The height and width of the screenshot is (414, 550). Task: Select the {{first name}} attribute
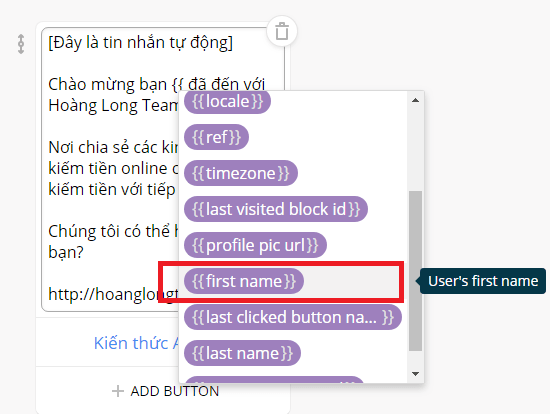coord(244,281)
